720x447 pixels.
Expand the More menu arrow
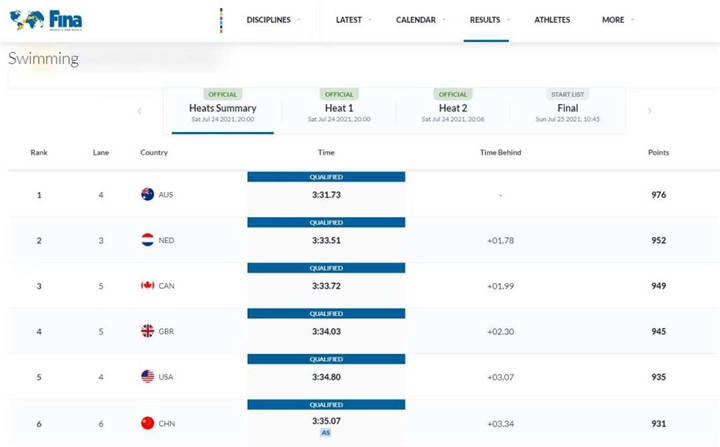click(632, 20)
